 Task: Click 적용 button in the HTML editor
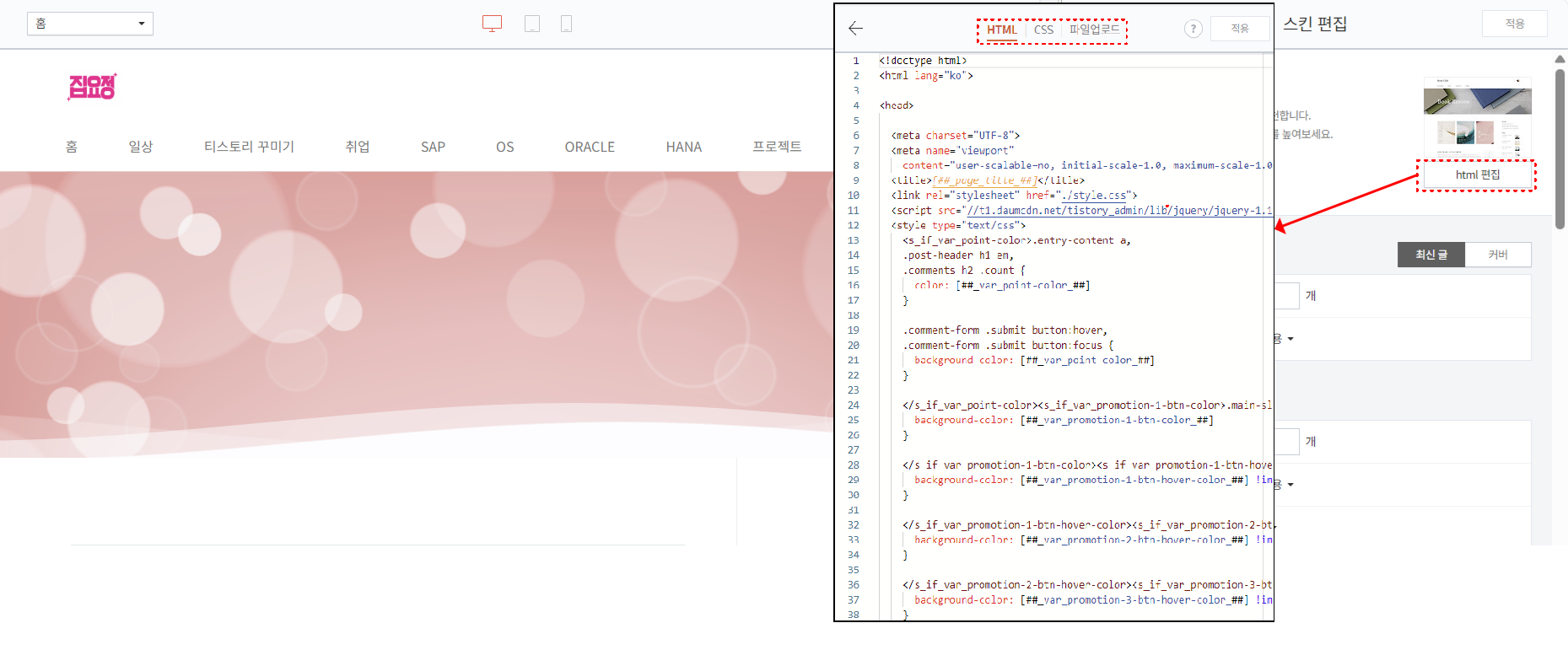(1239, 29)
